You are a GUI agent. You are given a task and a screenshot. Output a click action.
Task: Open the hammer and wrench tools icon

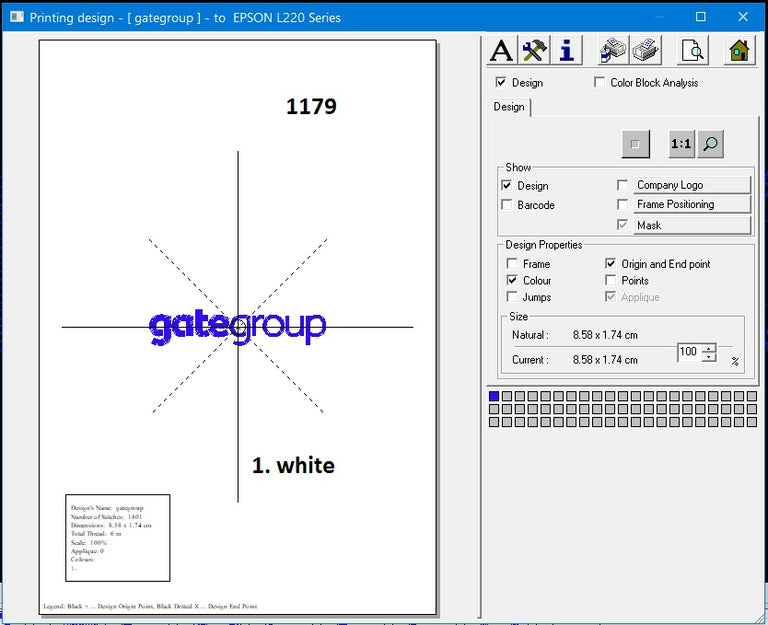(x=534, y=49)
